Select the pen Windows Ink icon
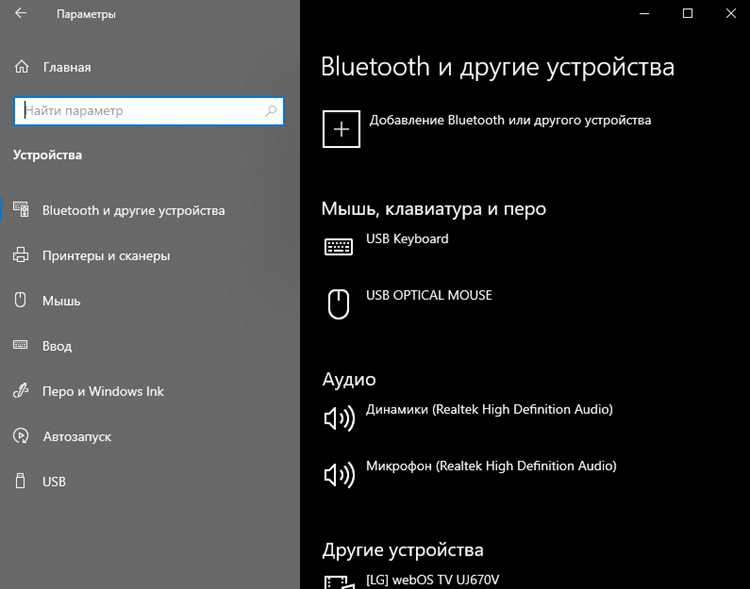Viewport: 750px width, 589px height. 21,390
